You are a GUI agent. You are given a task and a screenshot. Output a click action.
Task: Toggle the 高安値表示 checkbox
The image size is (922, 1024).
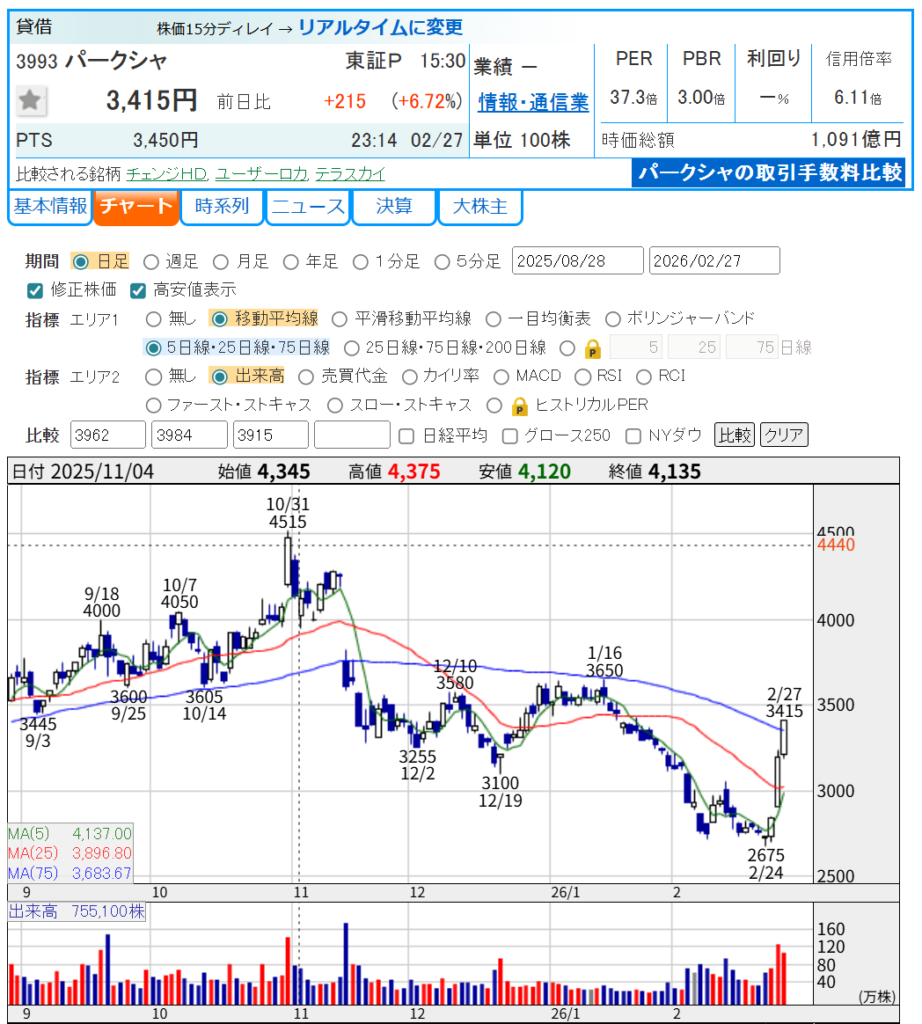pyautogui.click(x=138, y=290)
